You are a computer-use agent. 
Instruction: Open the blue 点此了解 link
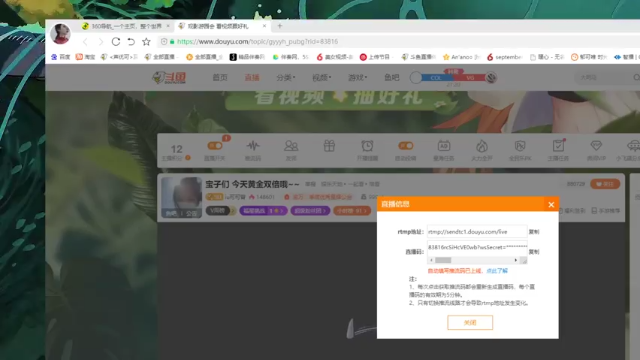[x=497, y=271]
